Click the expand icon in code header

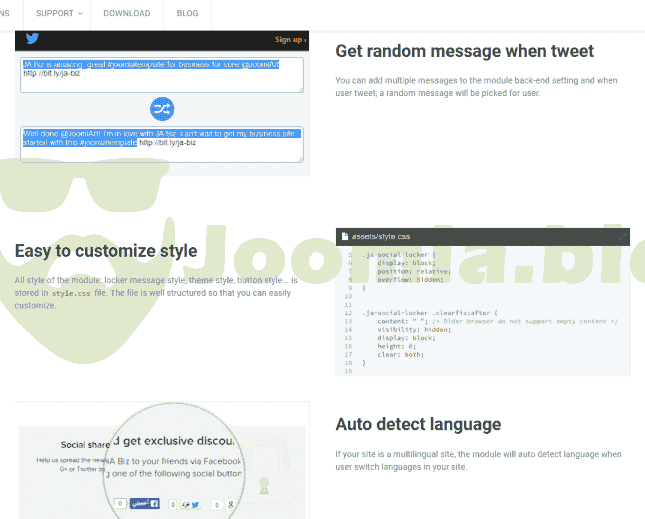622,236
